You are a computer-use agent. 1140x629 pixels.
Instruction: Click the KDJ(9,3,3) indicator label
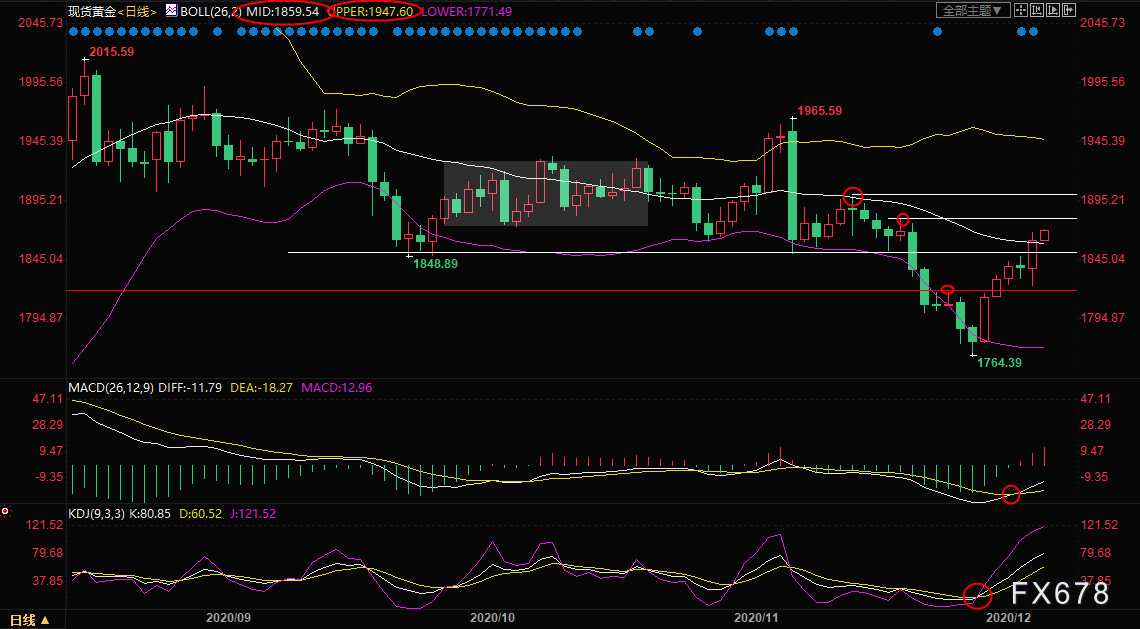97,513
